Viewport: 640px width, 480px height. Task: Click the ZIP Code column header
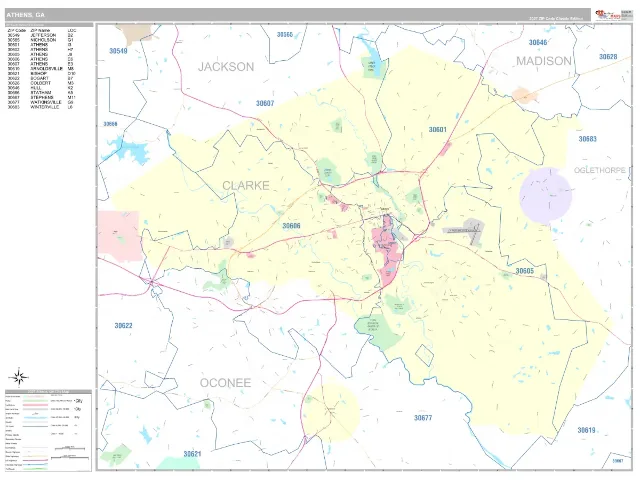[16, 31]
